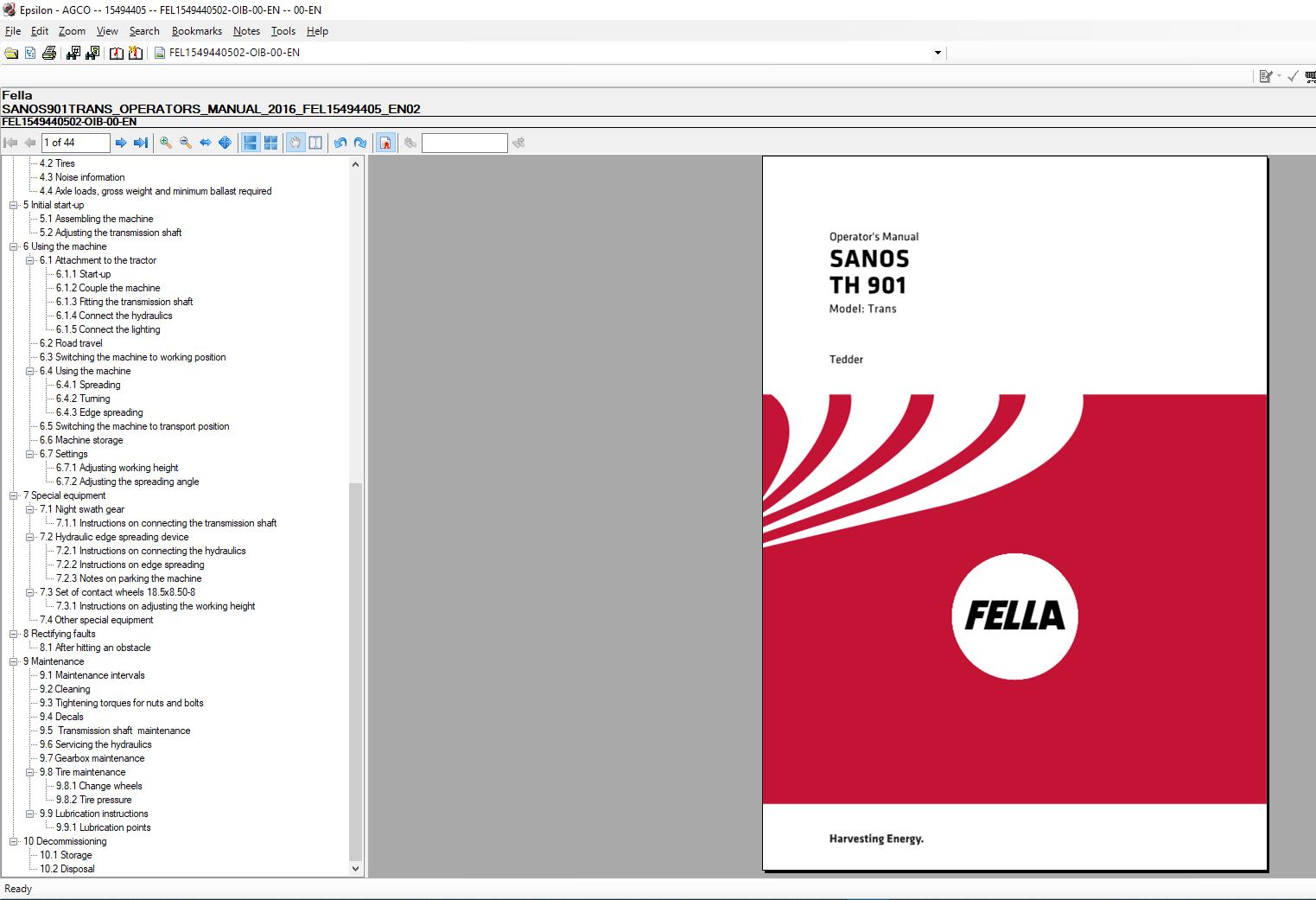1316x900 pixels.
Task: Toggle the tiled multi-page layout view
Action: pos(270,143)
